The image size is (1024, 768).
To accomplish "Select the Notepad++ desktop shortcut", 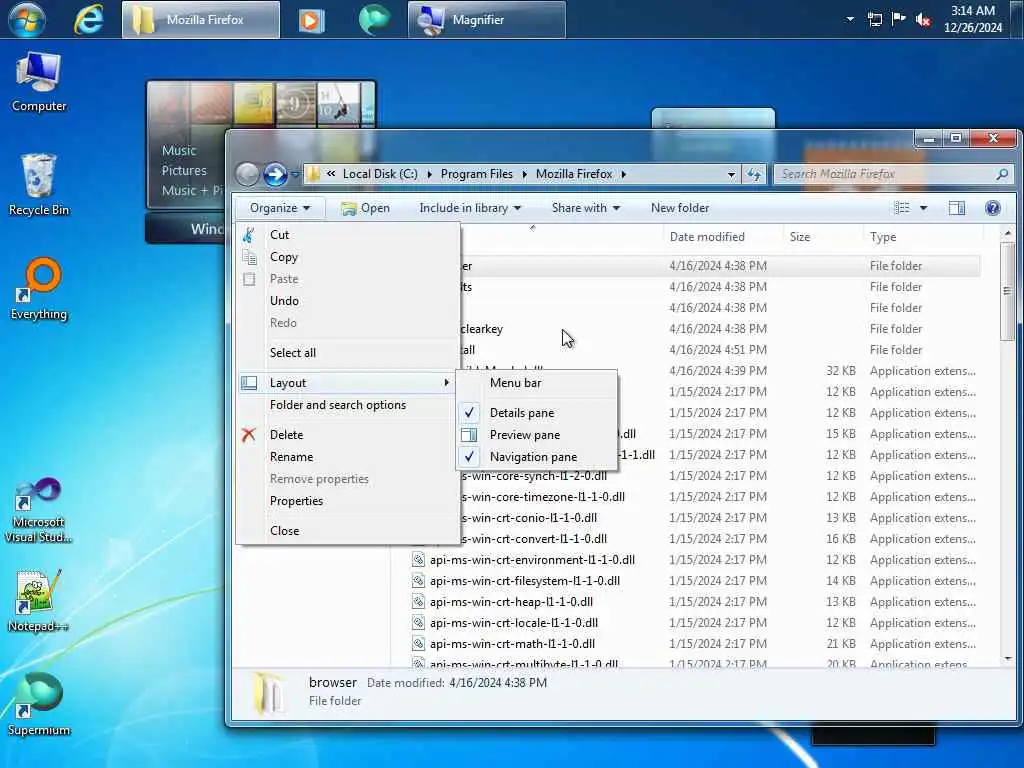I will [39, 601].
